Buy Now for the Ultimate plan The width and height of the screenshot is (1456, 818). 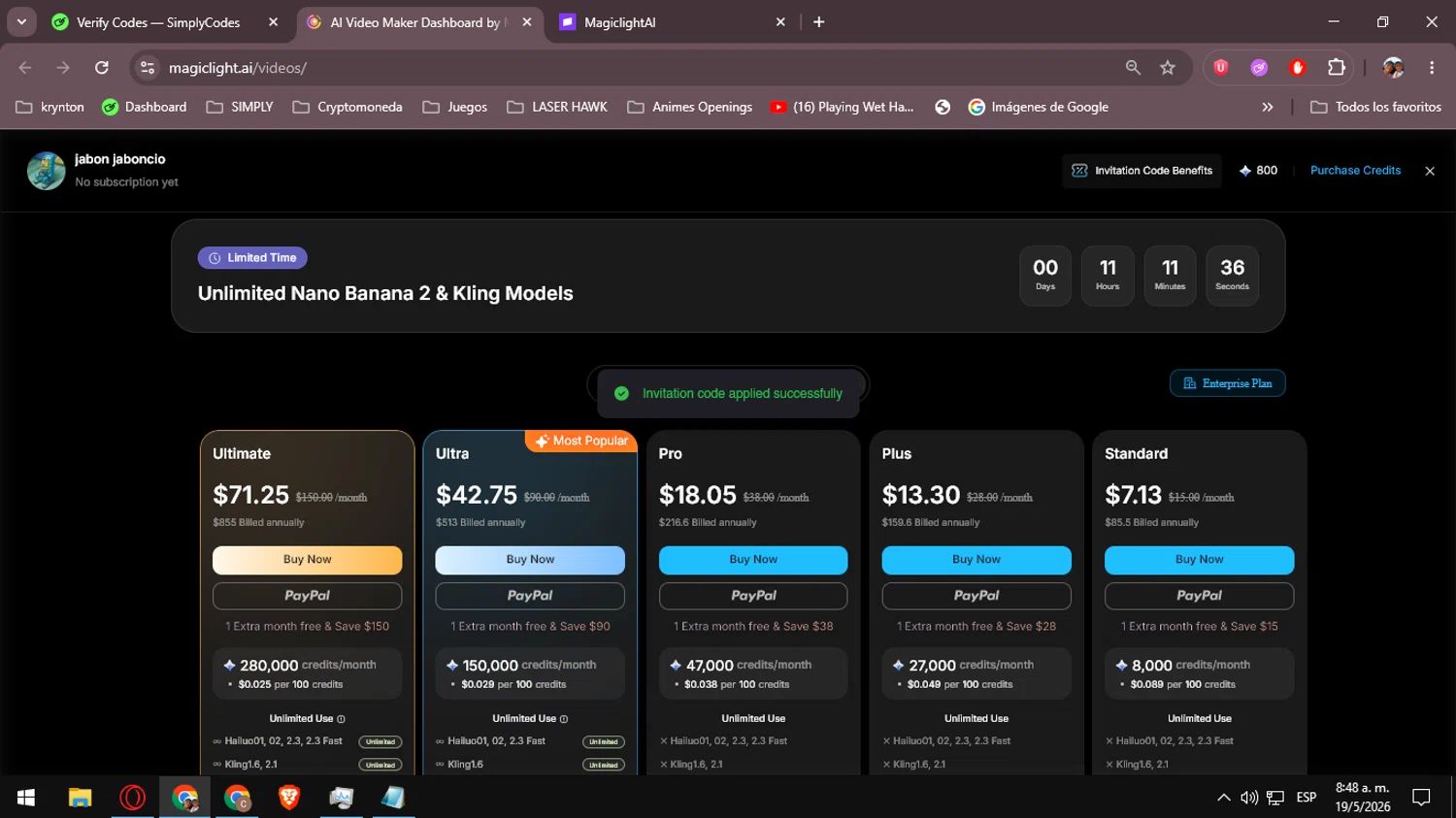pyautogui.click(x=307, y=560)
